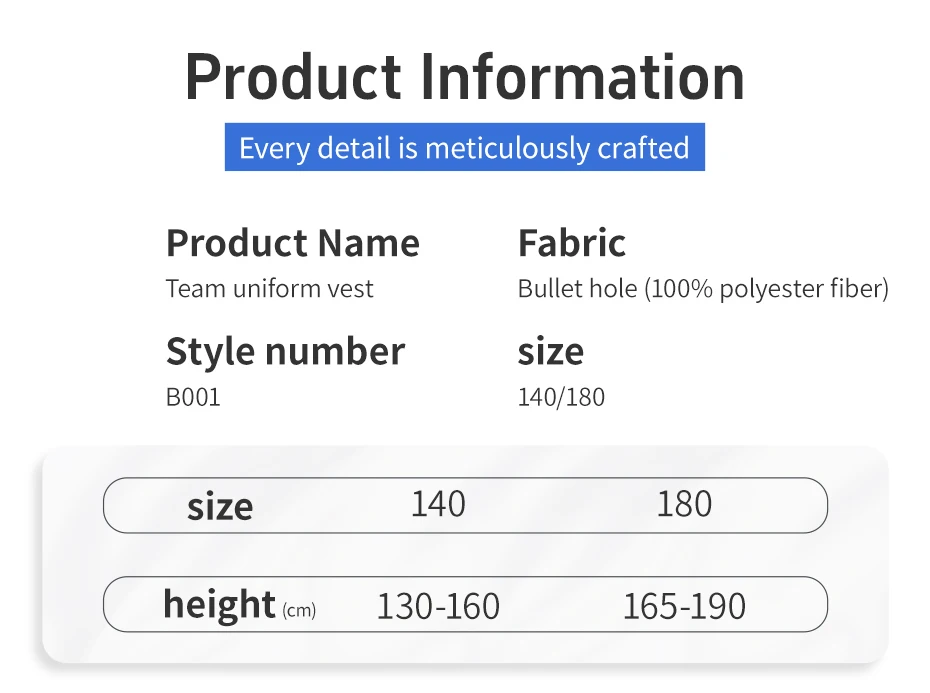Screen dimensions: 930x693
Task: Select the 130-160 height range
Action: [438, 606]
